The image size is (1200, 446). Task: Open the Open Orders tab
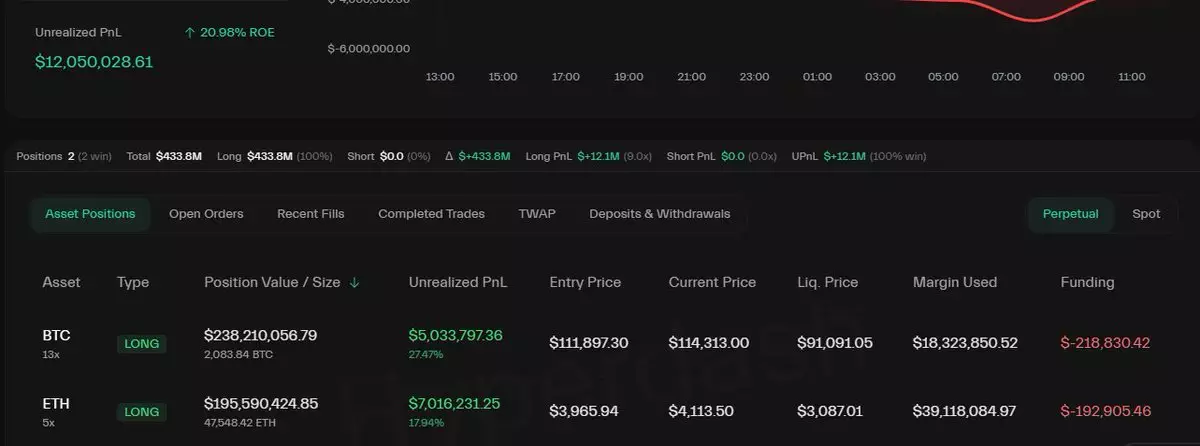click(206, 214)
